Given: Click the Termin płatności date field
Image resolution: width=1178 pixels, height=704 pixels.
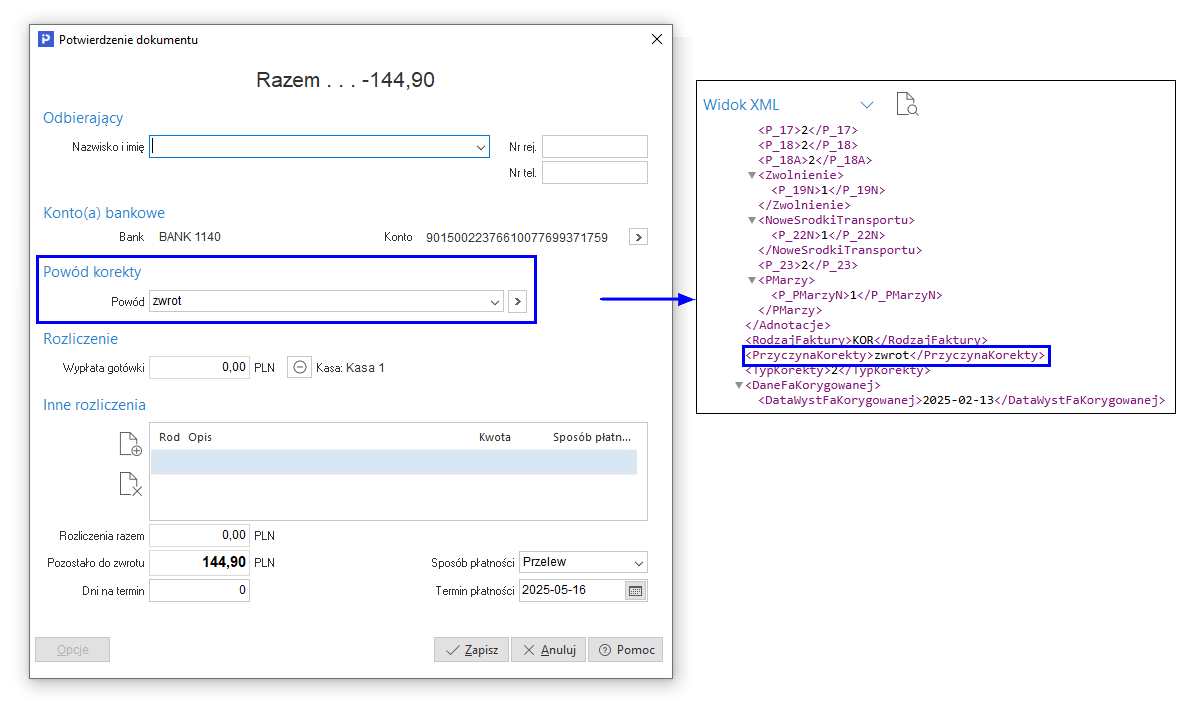Looking at the screenshot, I should pyautogui.click(x=572, y=591).
